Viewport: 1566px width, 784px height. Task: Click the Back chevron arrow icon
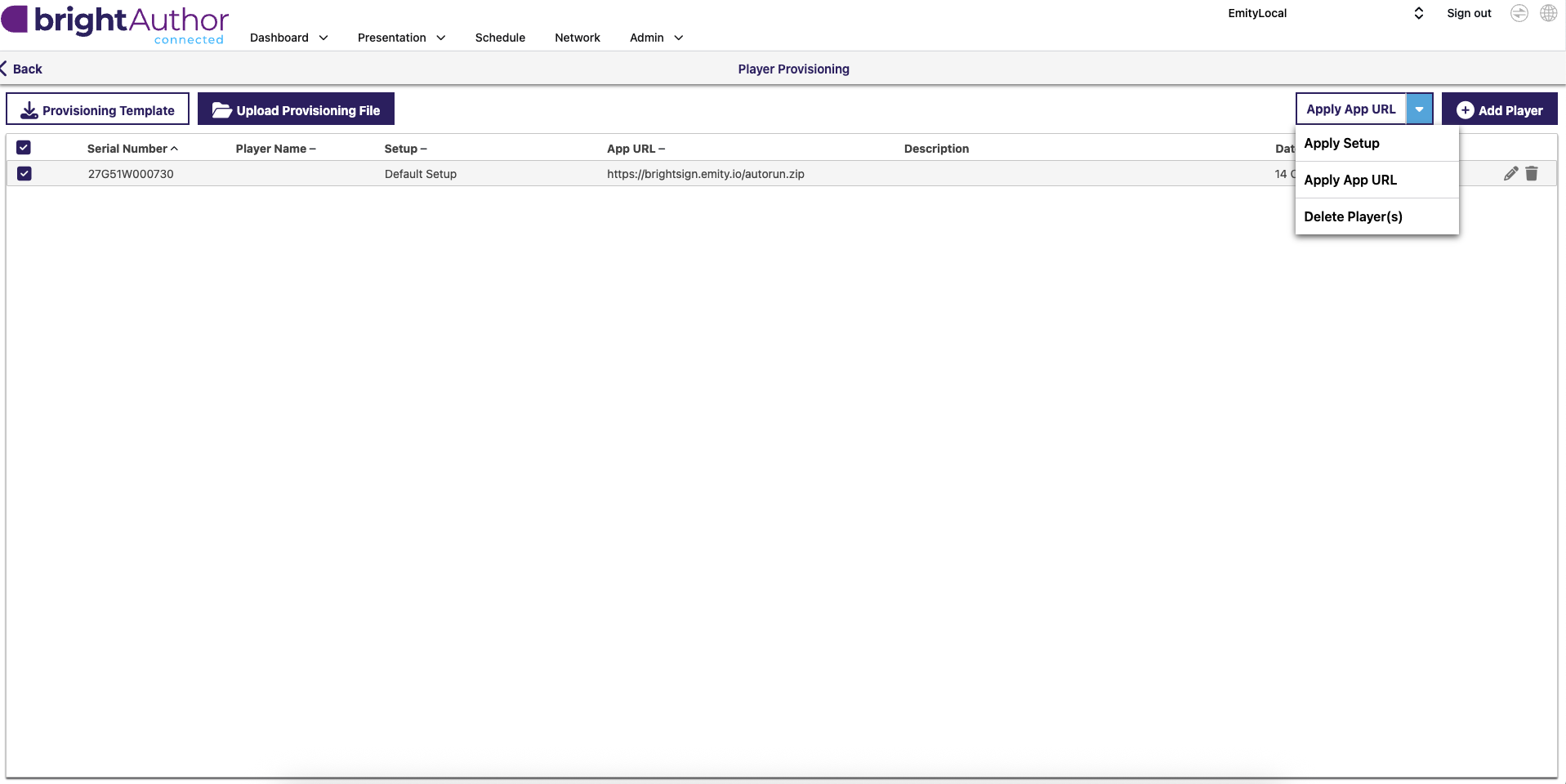click(x=5, y=69)
